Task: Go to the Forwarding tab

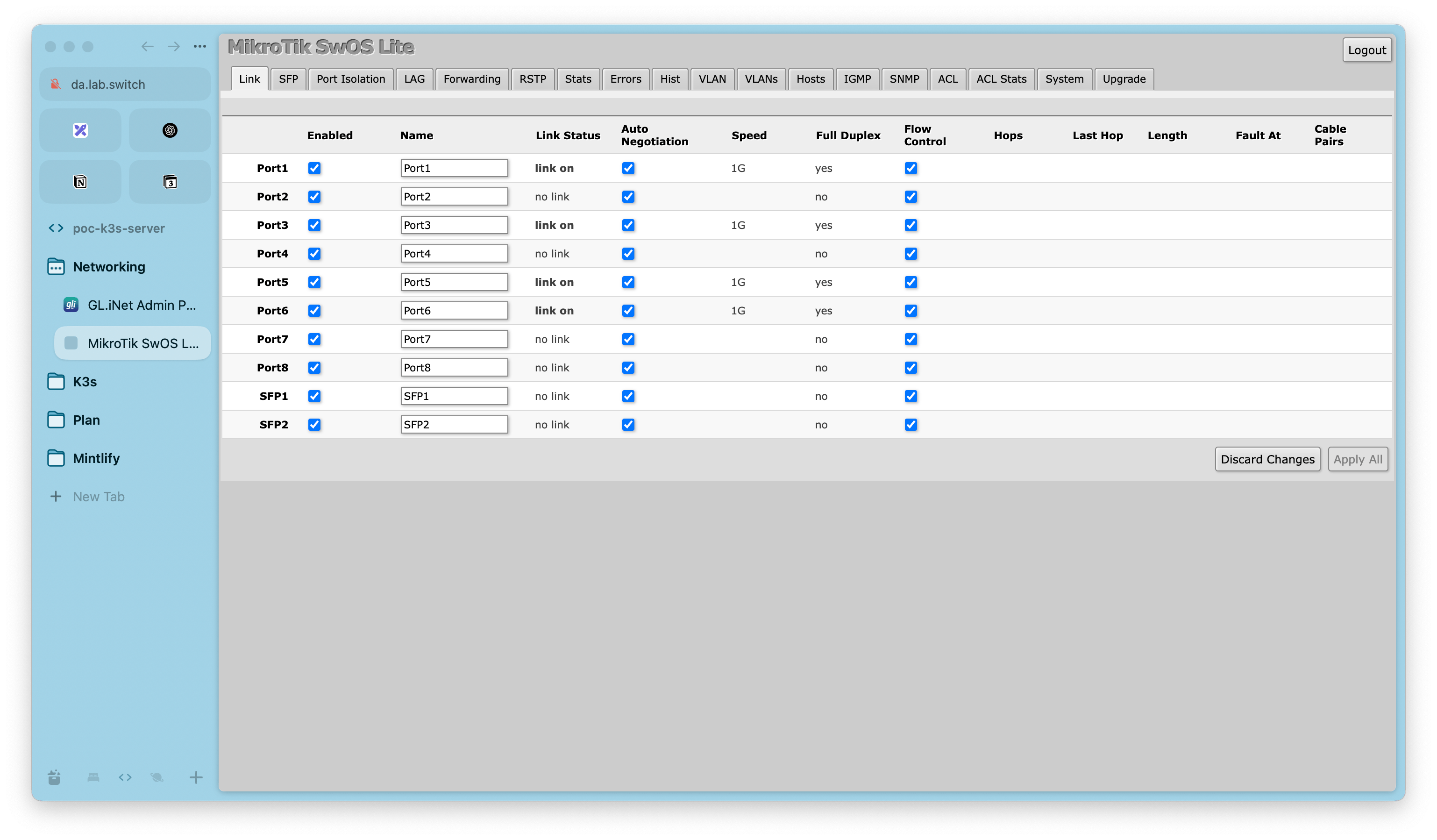Action: (x=471, y=79)
